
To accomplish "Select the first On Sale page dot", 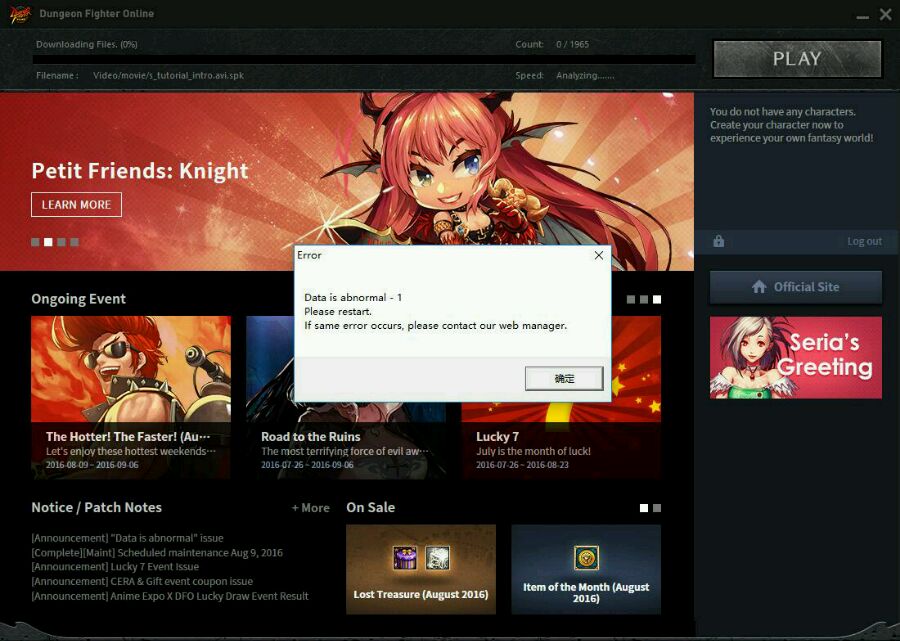I will pos(644,508).
